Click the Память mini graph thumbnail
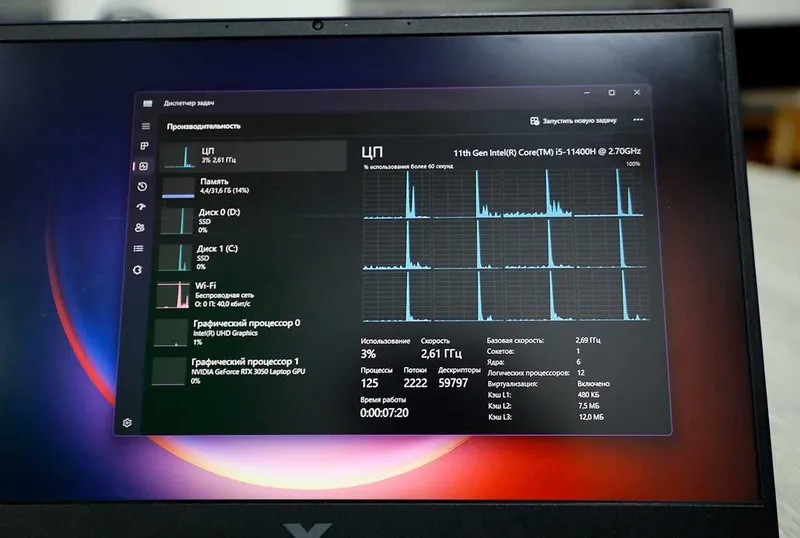 click(x=179, y=188)
